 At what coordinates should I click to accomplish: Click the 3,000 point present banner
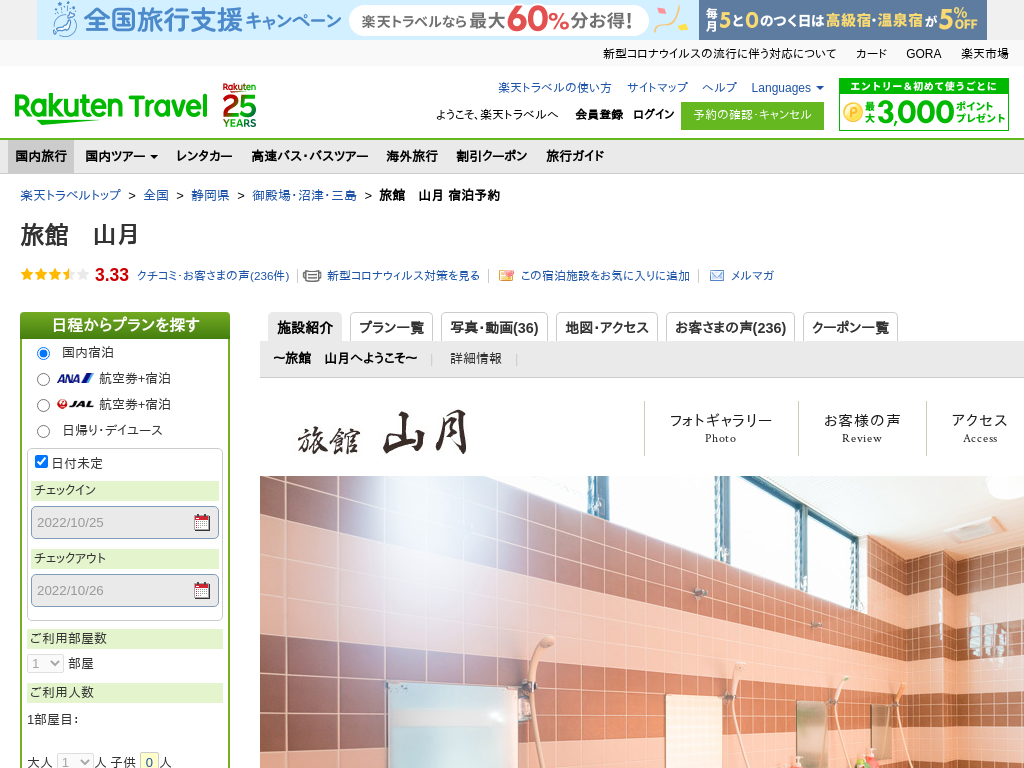[923, 104]
